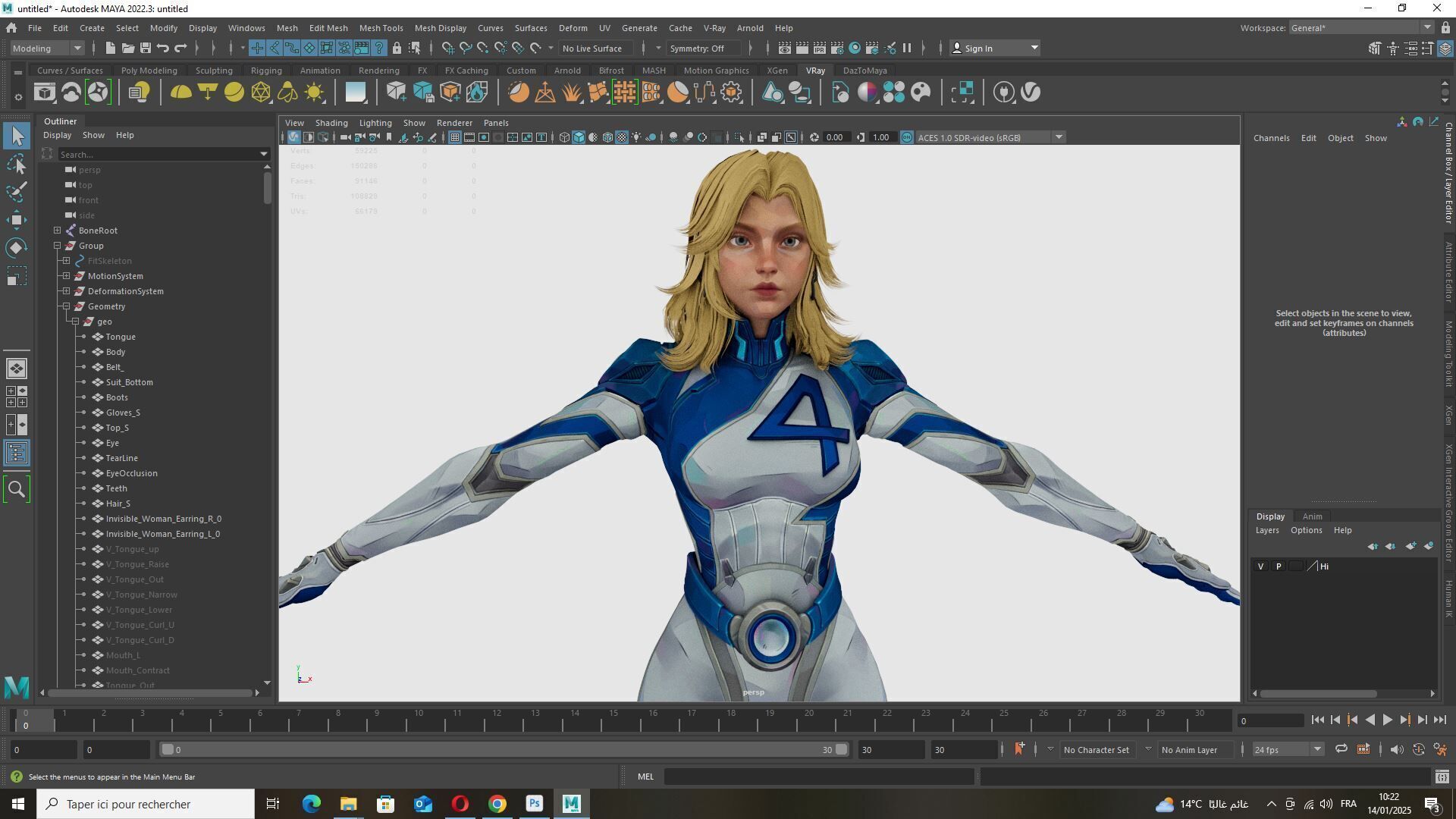Click the Undo arrow icon
1456x819 pixels.
point(163,48)
